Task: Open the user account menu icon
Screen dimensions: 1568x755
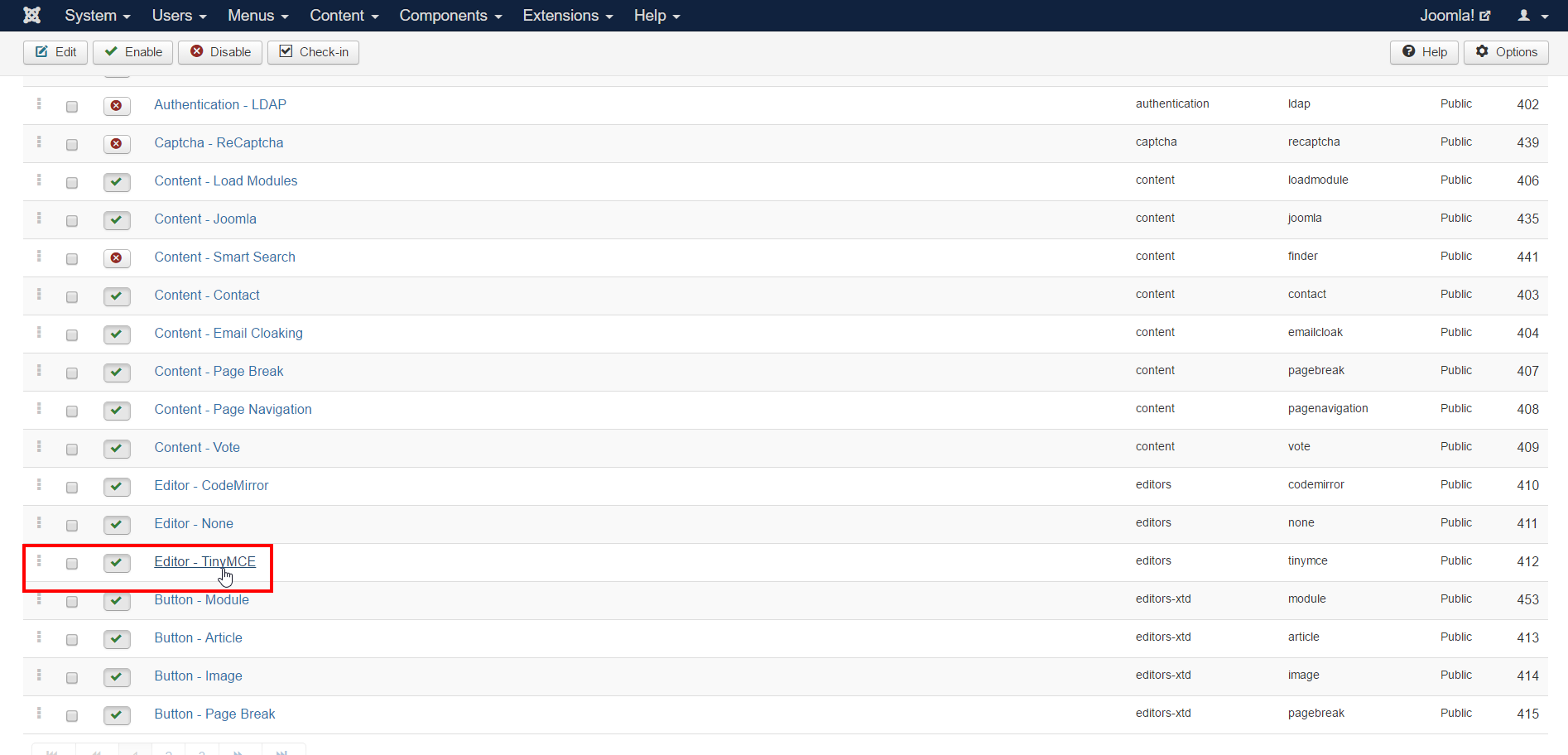Action: click(1532, 16)
